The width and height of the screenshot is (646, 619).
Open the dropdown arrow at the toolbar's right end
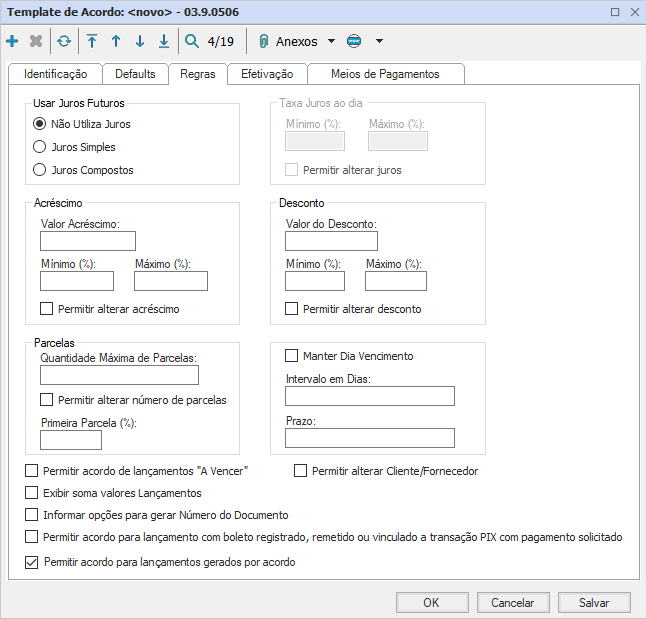click(x=379, y=42)
